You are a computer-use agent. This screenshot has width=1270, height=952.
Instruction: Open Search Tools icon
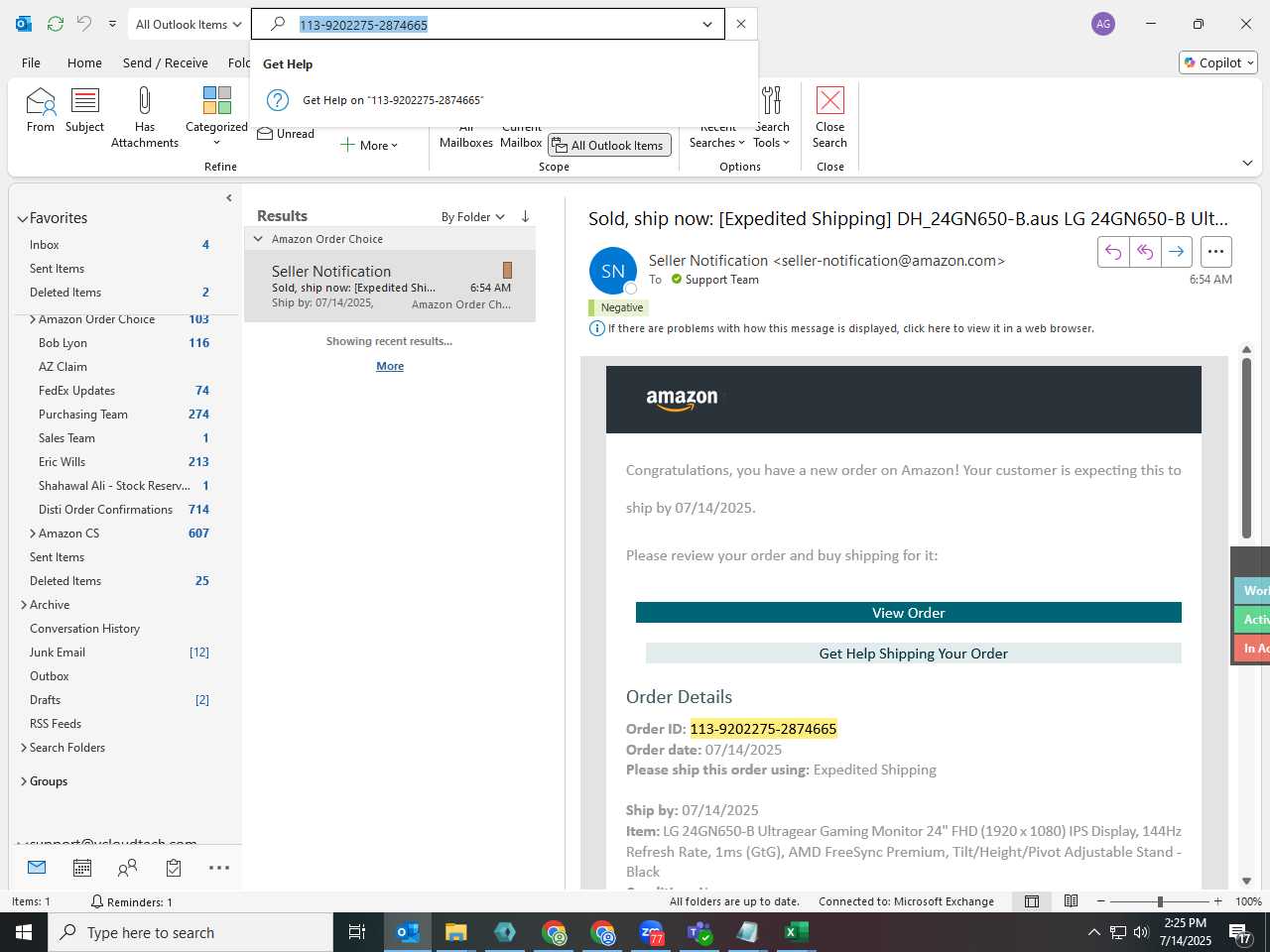772,117
